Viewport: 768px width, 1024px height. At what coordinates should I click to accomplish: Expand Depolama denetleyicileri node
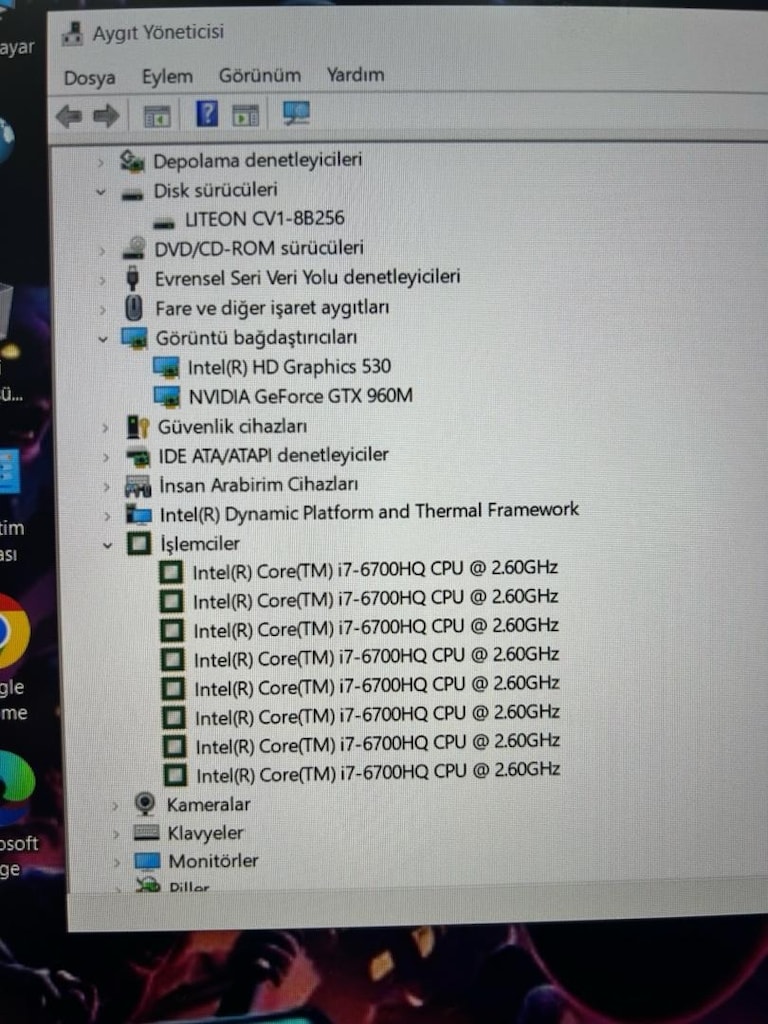tap(101, 161)
